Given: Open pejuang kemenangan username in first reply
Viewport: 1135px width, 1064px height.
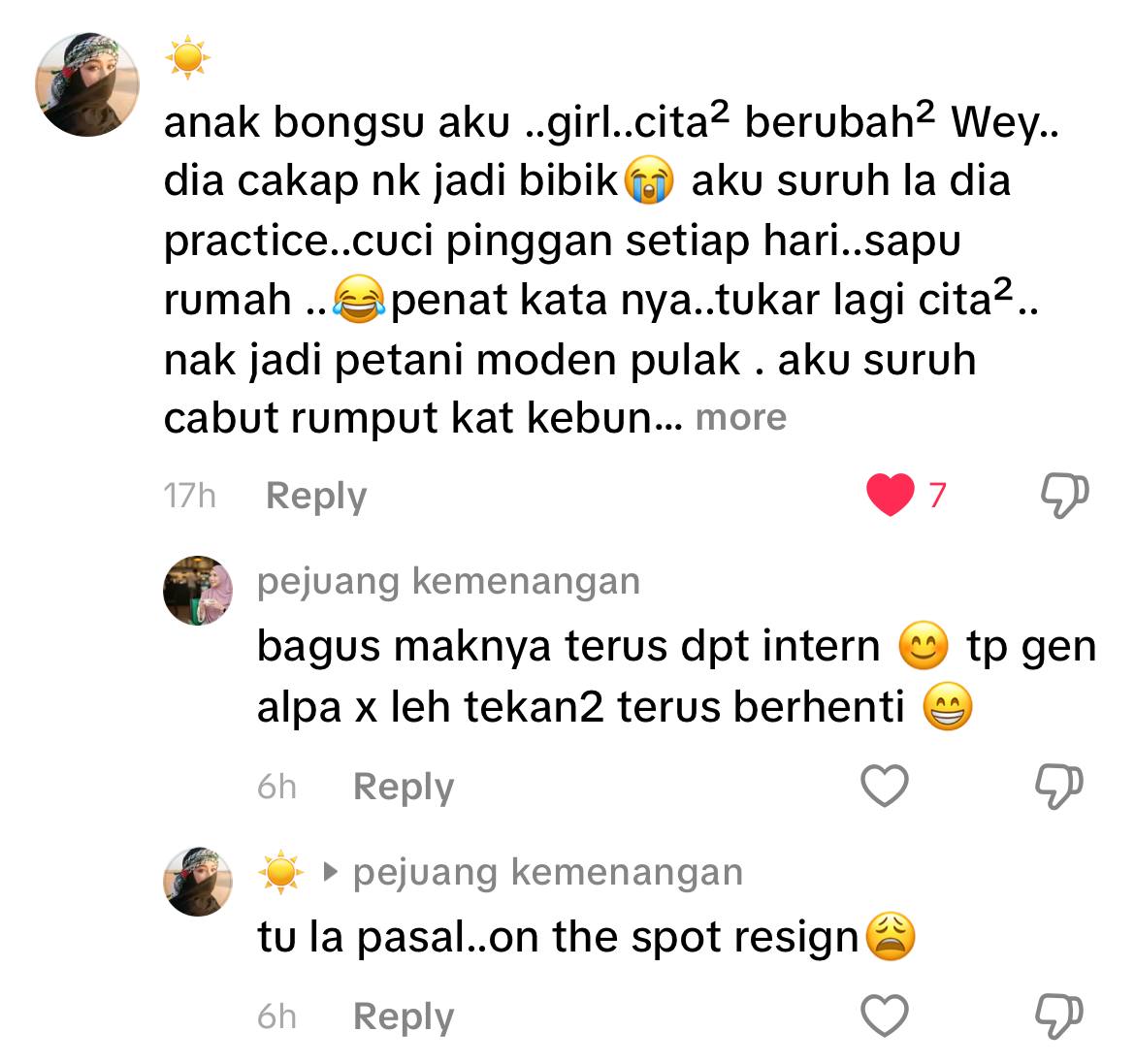Looking at the screenshot, I should pyautogui.click(x=449, y=582).
